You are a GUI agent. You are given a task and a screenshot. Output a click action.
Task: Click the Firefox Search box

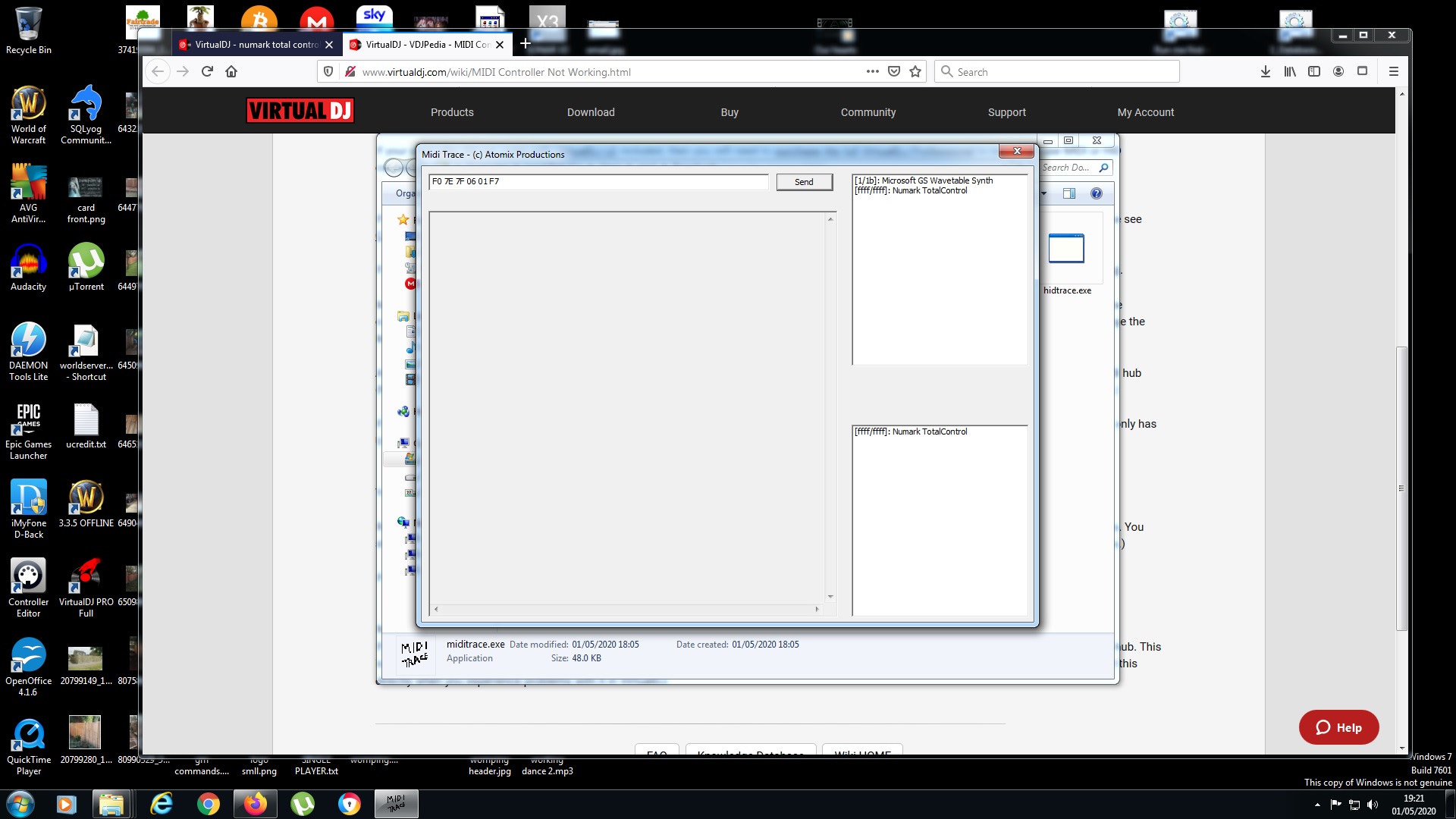pyautogui.click(x=1057, y=72)
